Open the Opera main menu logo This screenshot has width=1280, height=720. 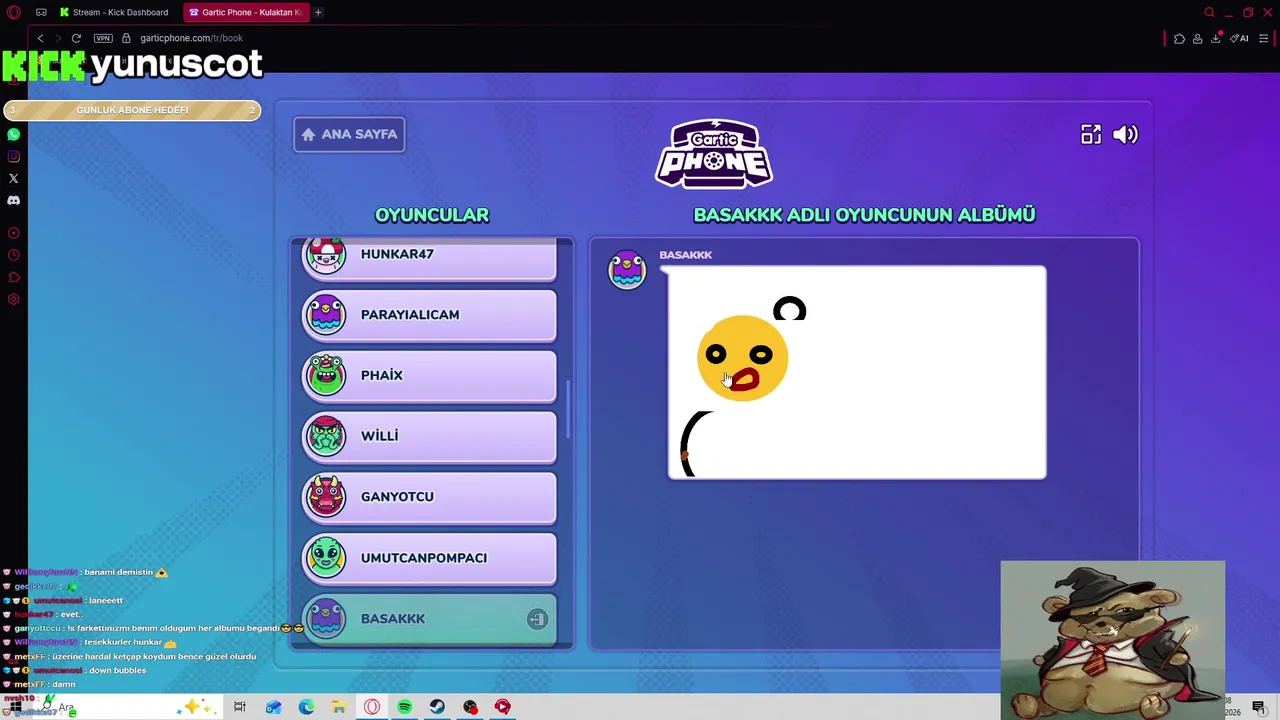coord(14,12)
